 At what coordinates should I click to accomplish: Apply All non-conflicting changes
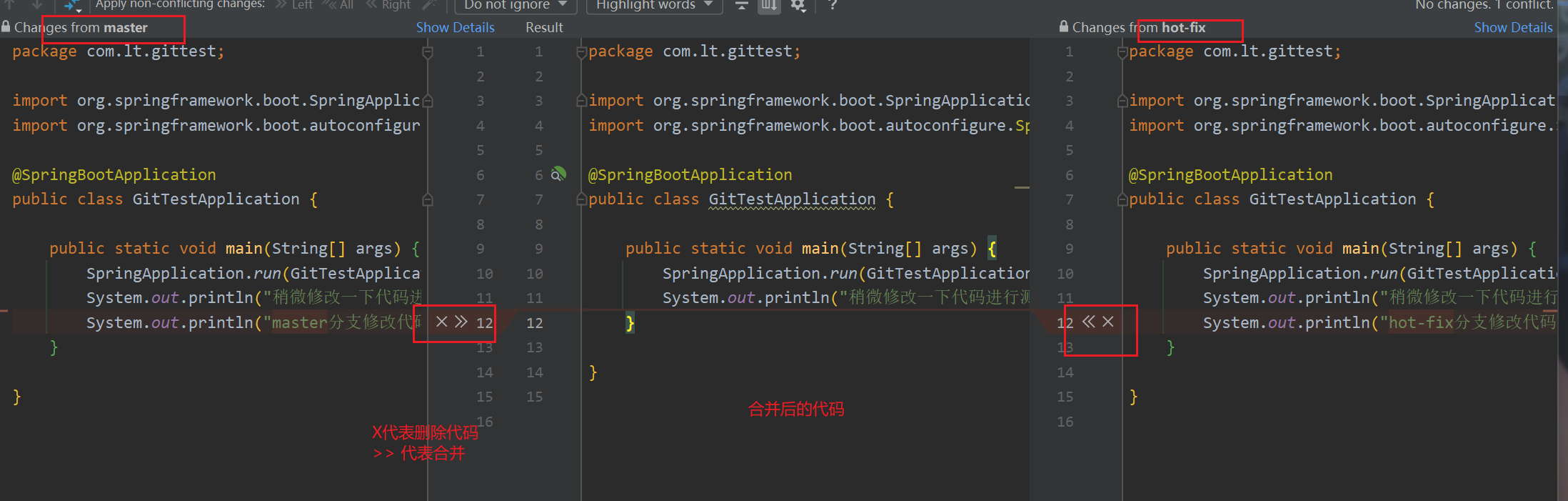(x=338, y=5)
